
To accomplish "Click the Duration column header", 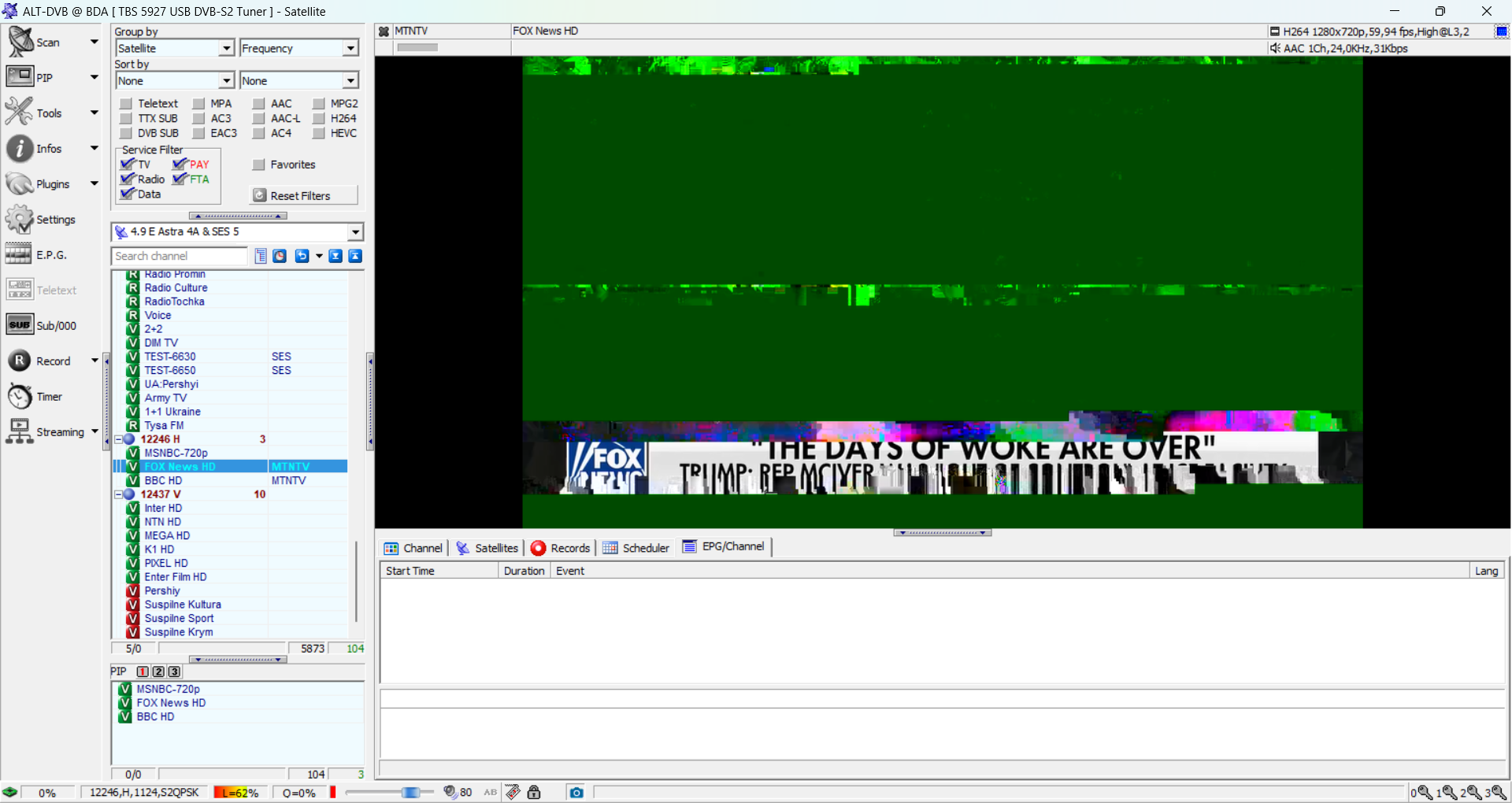I will point(524,571).
